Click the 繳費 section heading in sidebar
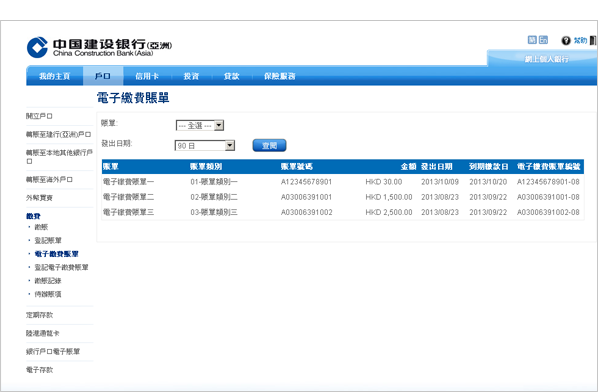Image resolution: width=598 pixels, height=392 pixels. tap(33, 216)
